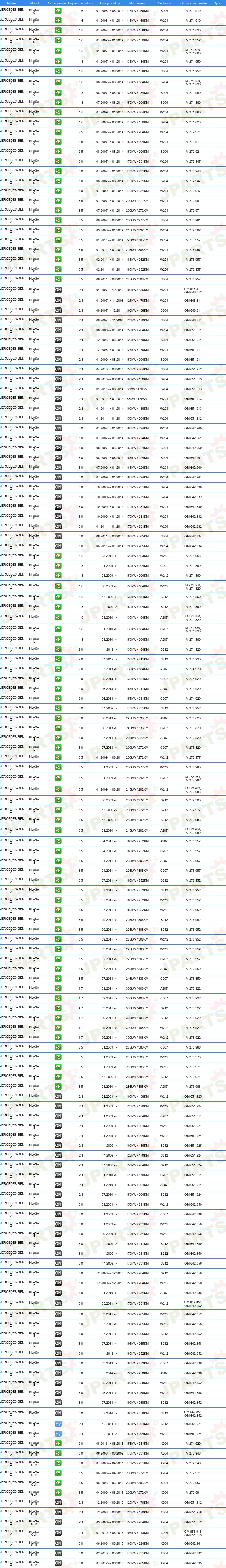Click diesel ON icon in W204 OM 642.834 row
226x1568 pixels.
pyautogui.click(x=58, y=546)
